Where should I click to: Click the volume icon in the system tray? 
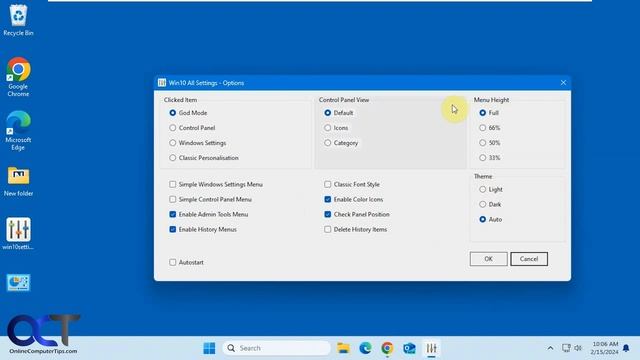(x=578, y=348)
